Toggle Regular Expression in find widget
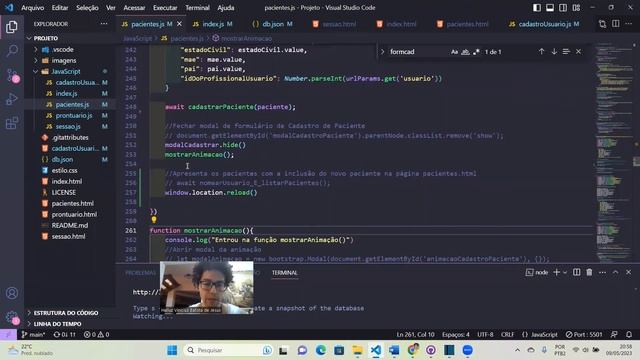Image resolution: width=640 pixels, height=360 pixels. point(476,52)
